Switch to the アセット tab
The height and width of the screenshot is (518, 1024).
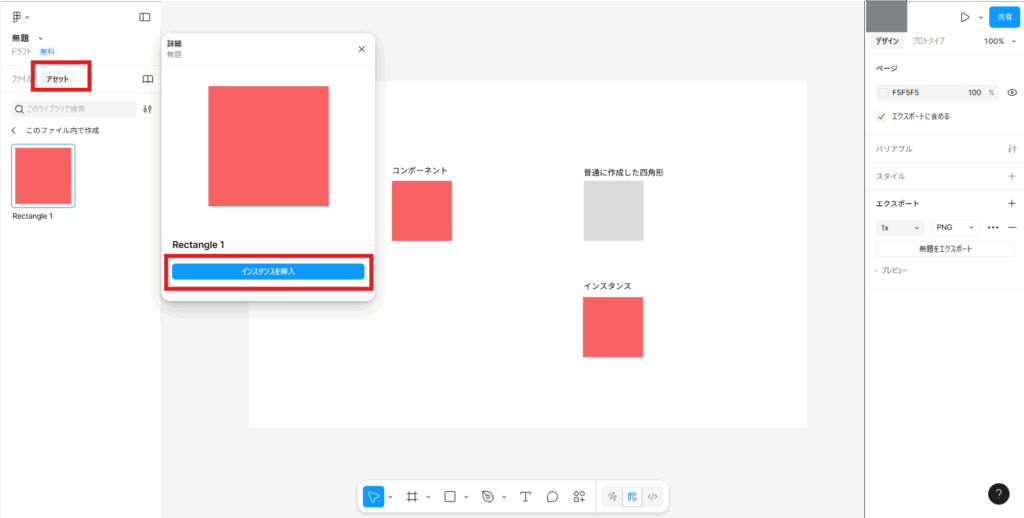point(58,78)
